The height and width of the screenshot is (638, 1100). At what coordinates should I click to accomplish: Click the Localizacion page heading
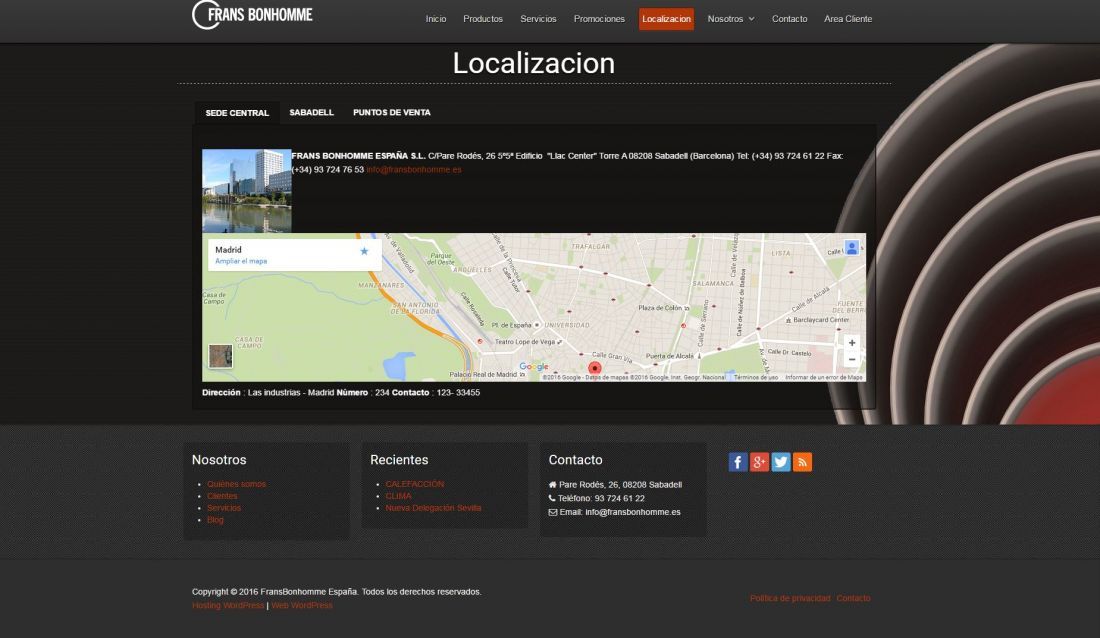pos(533,64)
